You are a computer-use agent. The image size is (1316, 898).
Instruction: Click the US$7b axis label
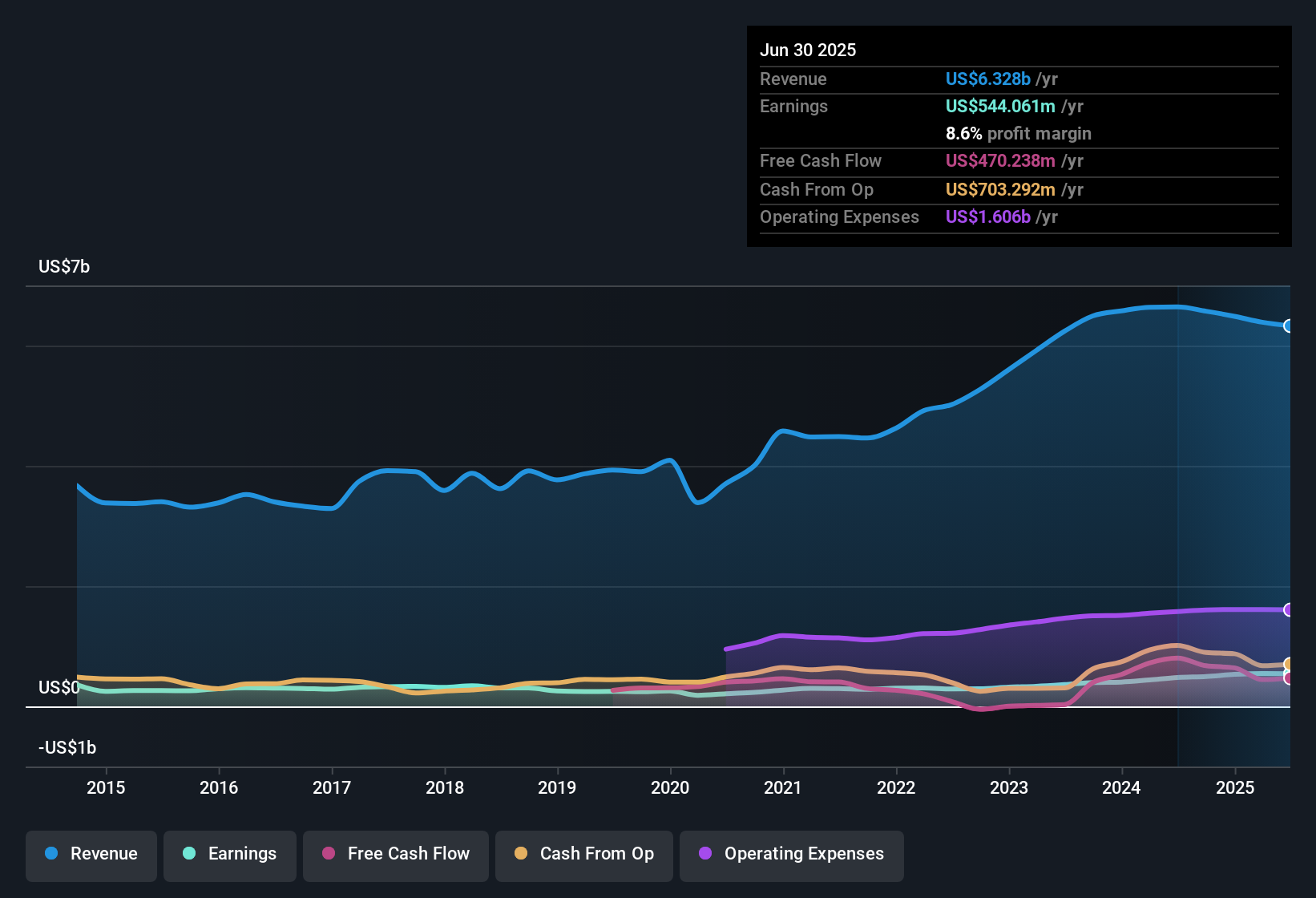pyautogui.click(x=64, y=266)
